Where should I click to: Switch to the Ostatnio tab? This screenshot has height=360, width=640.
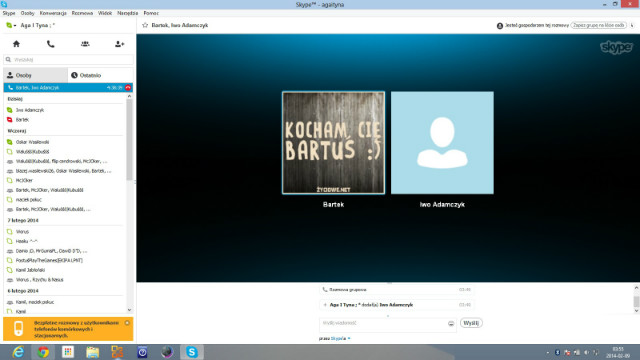100,75
